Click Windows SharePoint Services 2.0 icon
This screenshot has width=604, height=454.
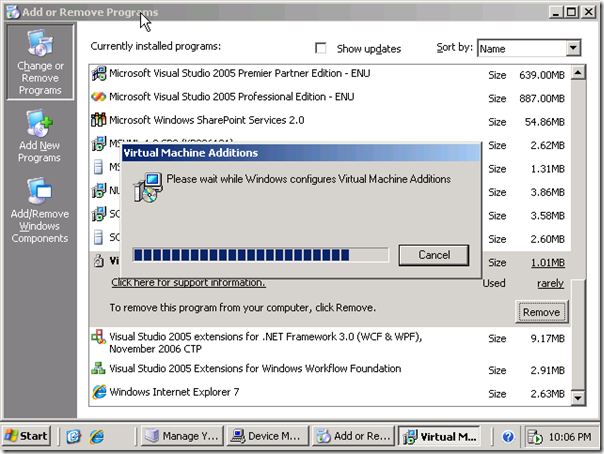coord(99,120)
